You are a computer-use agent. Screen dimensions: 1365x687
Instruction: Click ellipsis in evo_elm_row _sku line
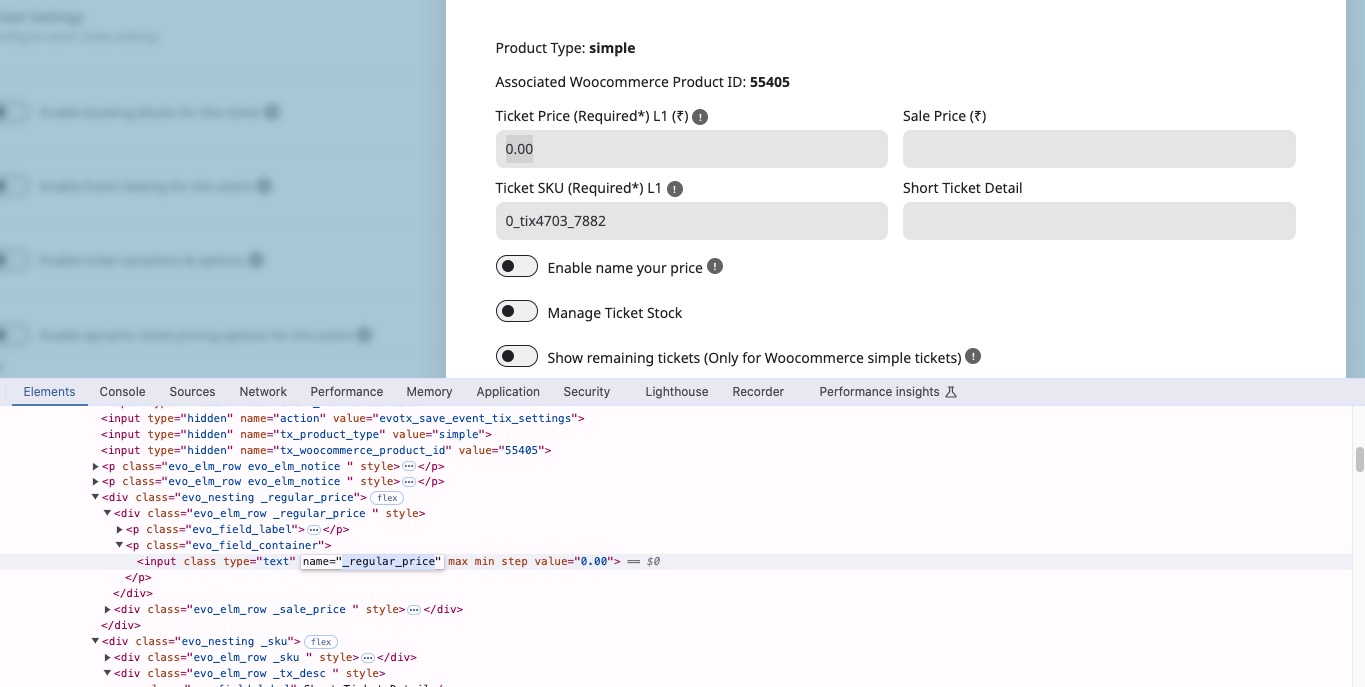pos(367,657)
